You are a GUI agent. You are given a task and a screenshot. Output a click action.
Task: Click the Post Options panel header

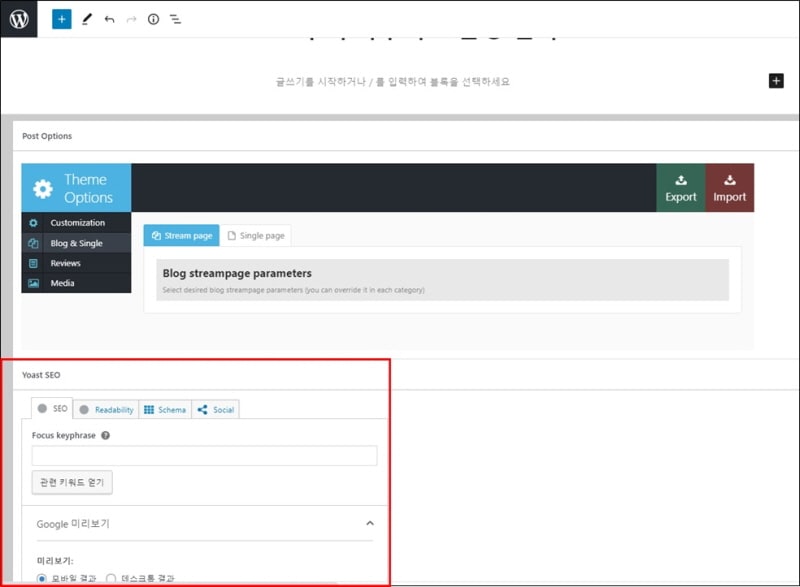406,136
